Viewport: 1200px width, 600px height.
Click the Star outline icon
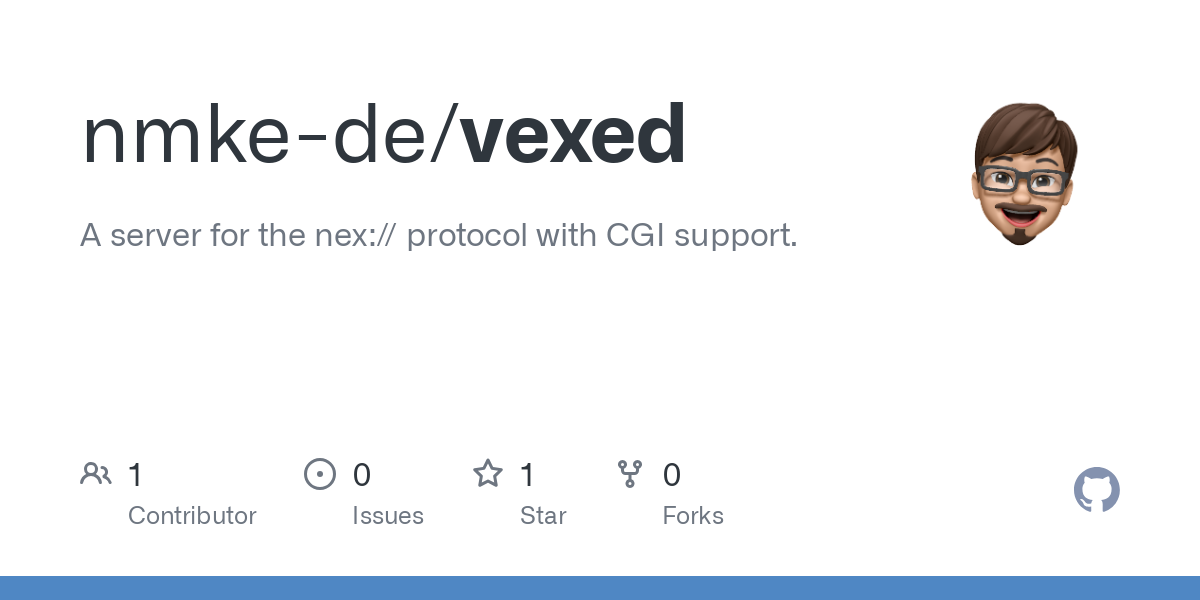click(488, 474)
